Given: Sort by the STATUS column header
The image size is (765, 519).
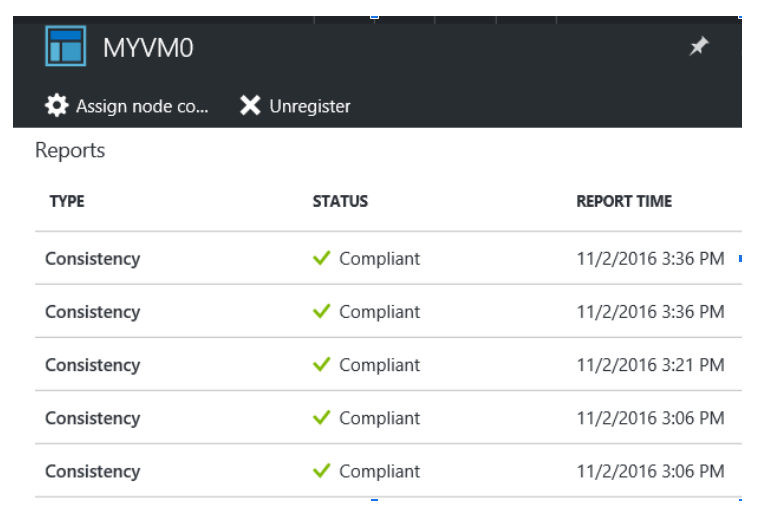Looking at the screenshot, I should coord(340,201).
